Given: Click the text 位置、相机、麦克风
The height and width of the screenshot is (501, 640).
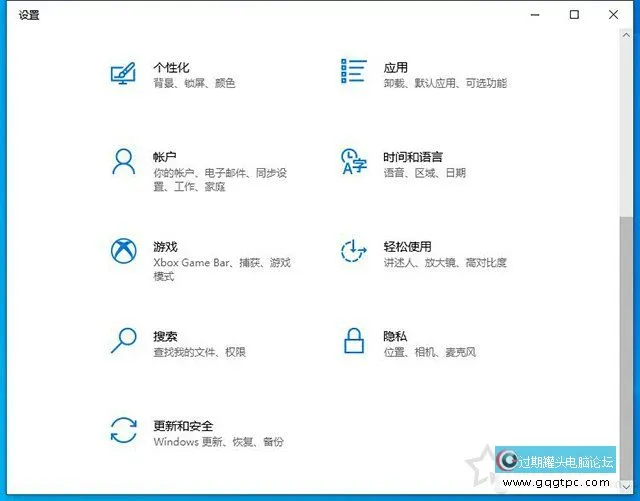Looking at the screenshot, I should (x=430, y=352).
